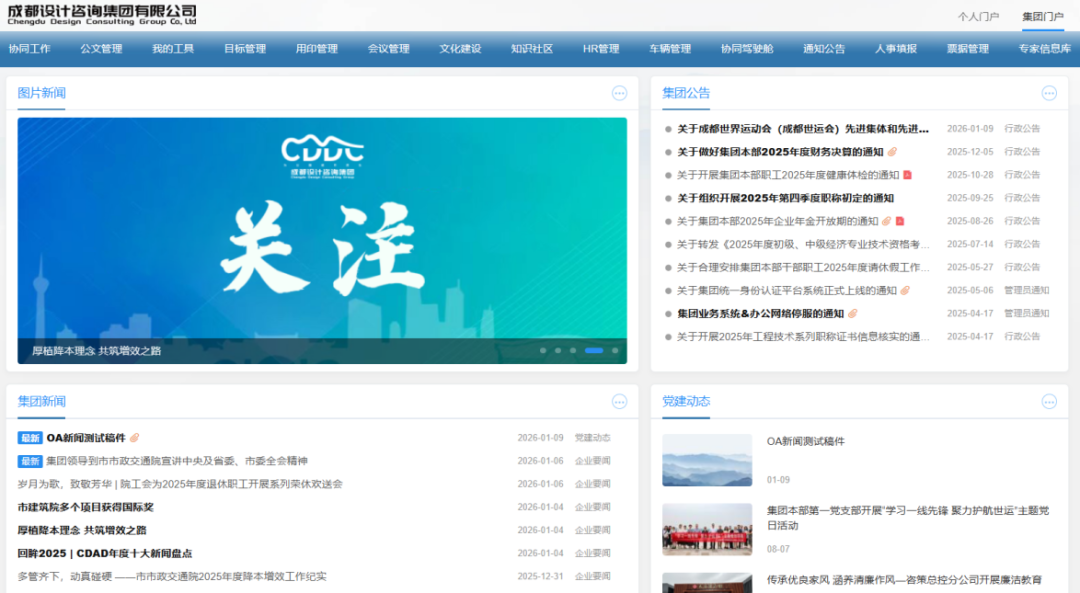This screenshot has width=1080, height=593.
Task: Click PDF icon beside 企业年金开放期的通知
Action: [900, 221]
